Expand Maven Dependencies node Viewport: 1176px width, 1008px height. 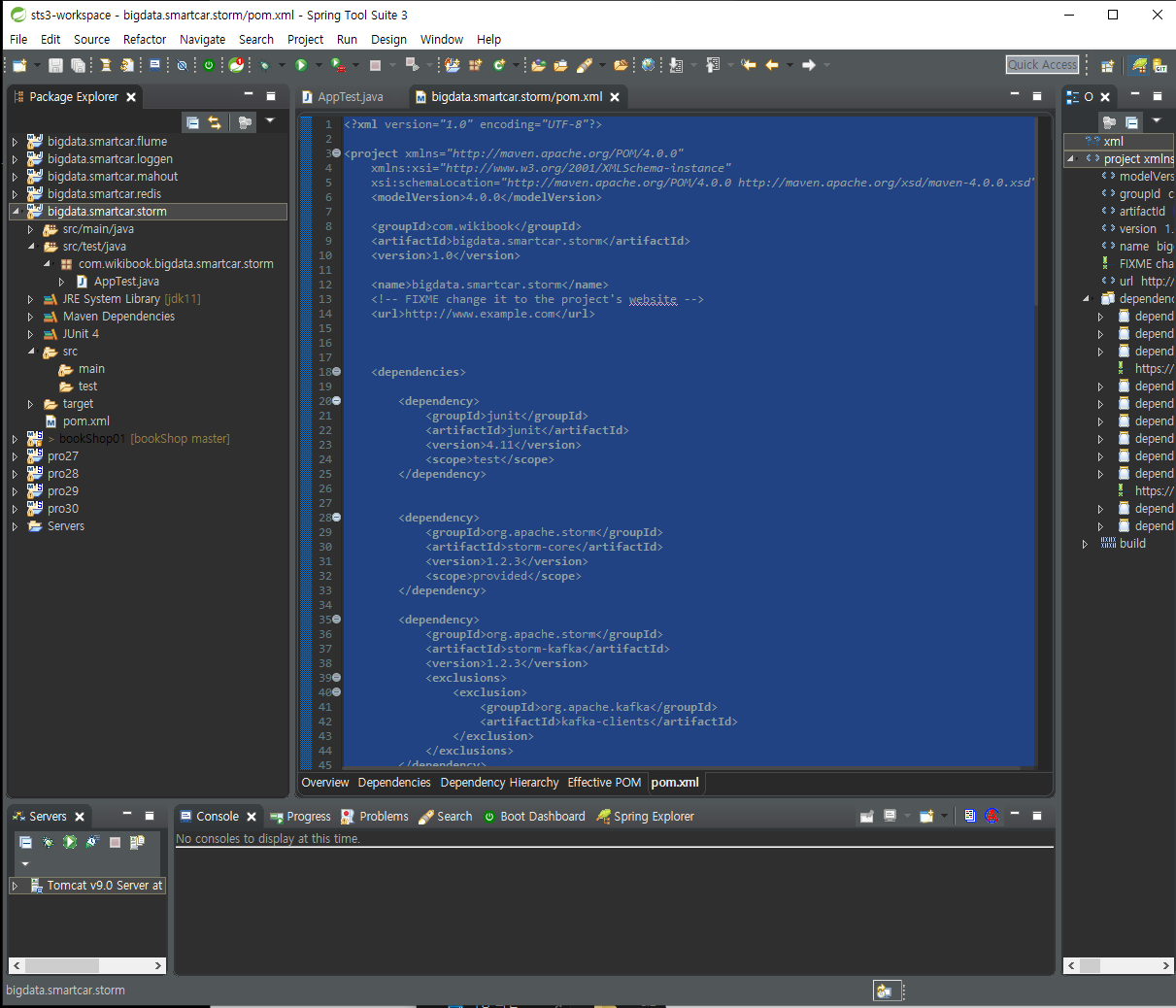pos(30,317)
